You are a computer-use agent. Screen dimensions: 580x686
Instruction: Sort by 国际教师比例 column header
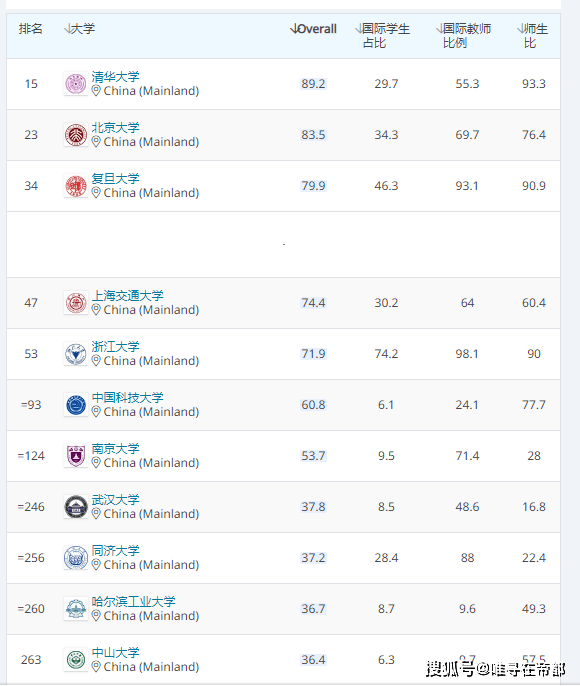[463, 36]
